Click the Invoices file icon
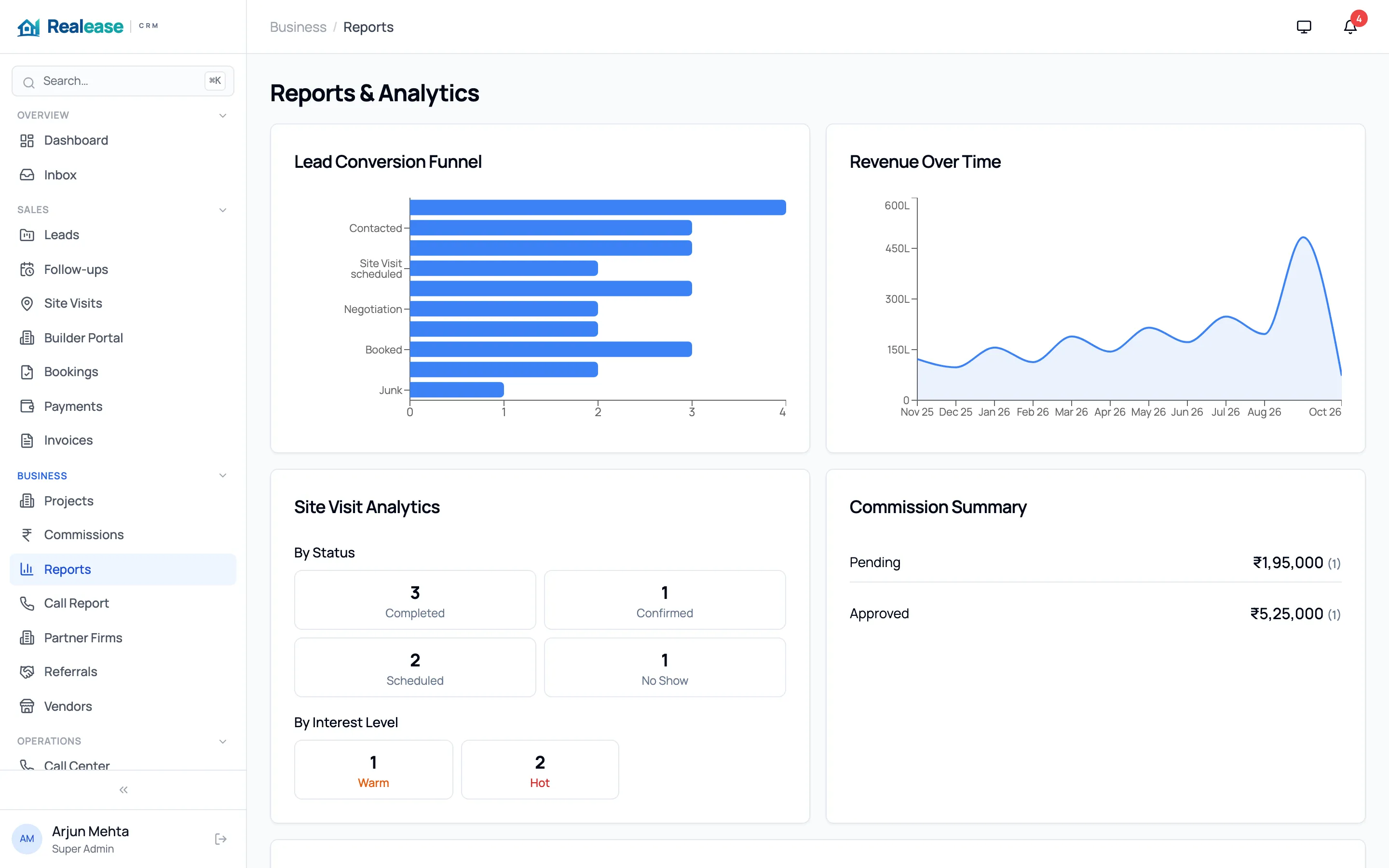This screenshot has height=868, width=1389. (27, 440)
